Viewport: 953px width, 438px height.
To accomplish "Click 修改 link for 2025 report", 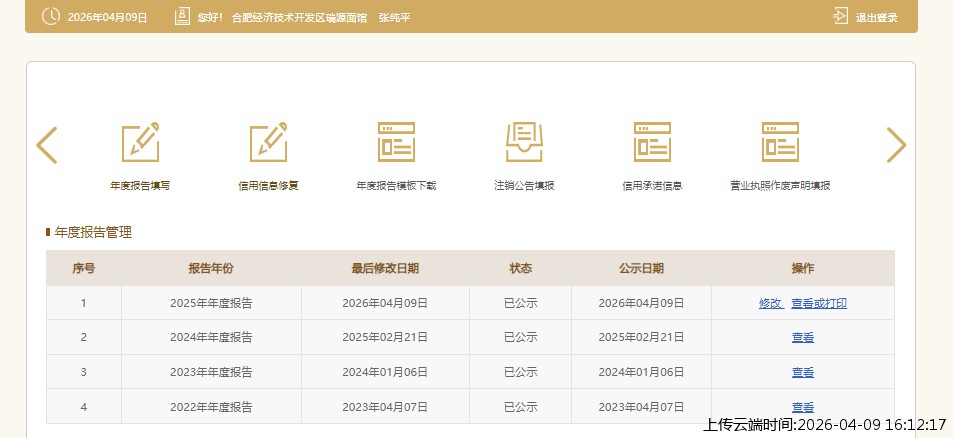I will click(x=770, y=303).
